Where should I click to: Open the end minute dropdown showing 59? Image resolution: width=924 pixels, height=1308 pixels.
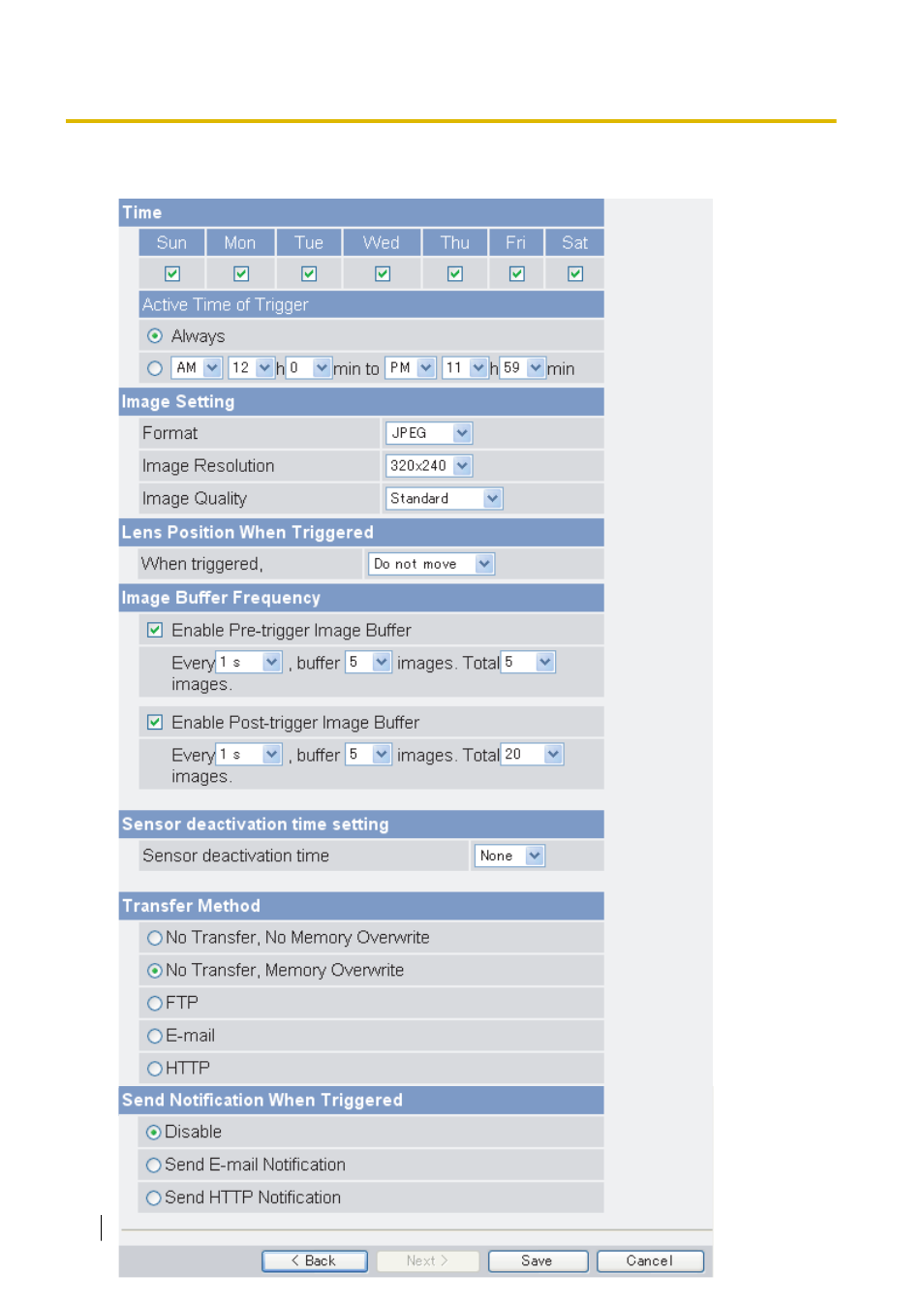point(523,368)
